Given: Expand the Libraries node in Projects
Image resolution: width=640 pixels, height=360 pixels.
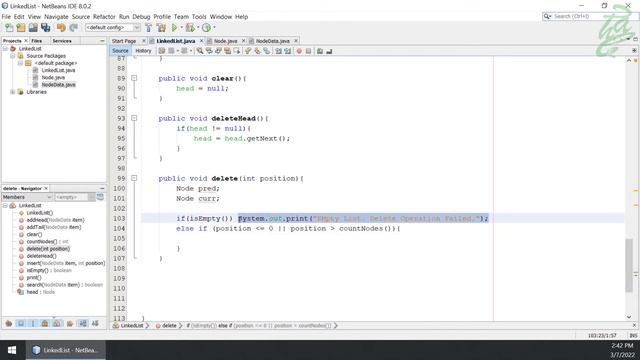Looking at the screenshot, I should tap(13, 92).
